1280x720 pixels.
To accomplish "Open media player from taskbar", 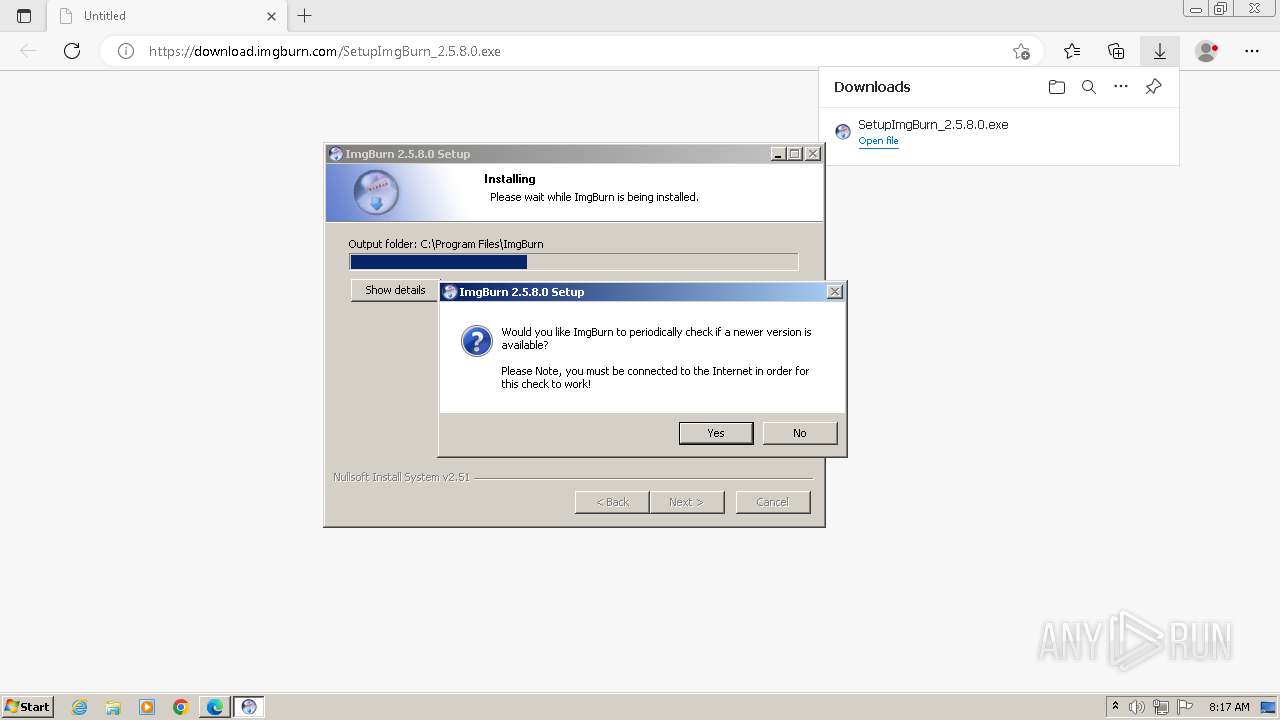I will (x=147, y=707).
